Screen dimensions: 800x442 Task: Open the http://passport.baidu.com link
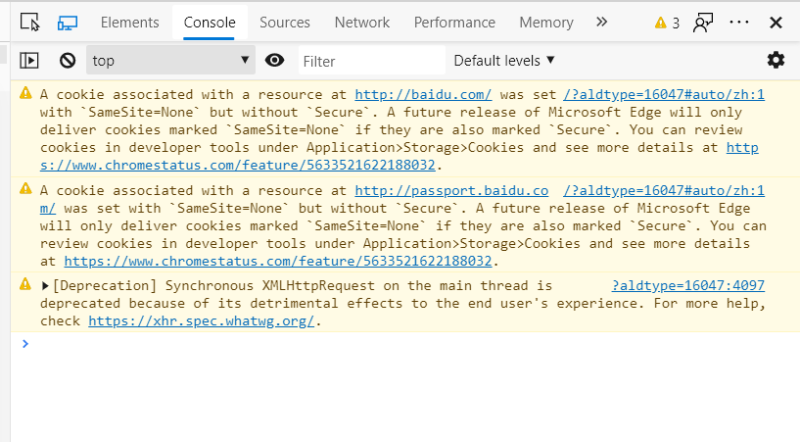452,190
